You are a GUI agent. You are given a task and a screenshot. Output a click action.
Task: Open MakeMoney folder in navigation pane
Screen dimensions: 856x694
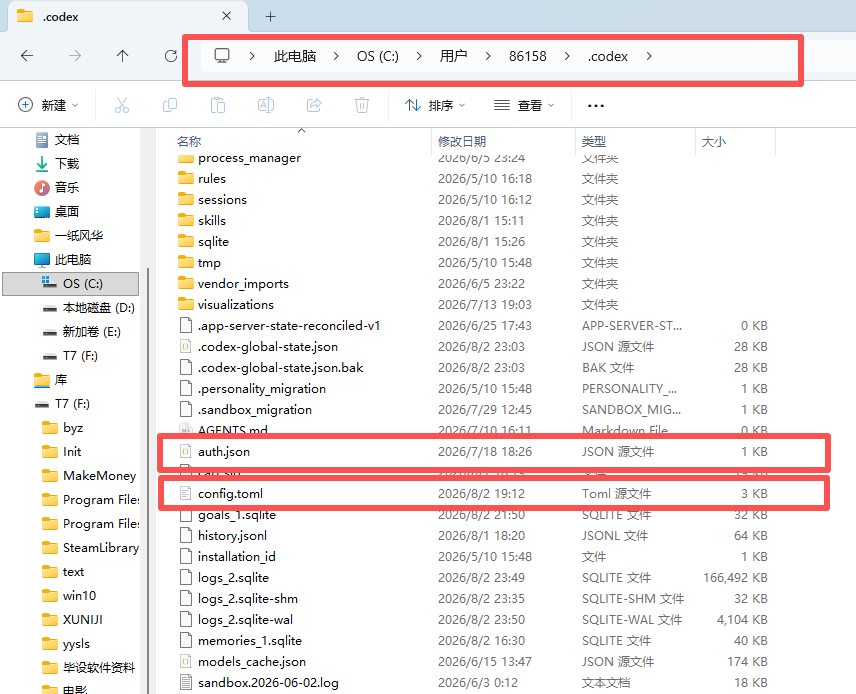click(x=90, y=476)
